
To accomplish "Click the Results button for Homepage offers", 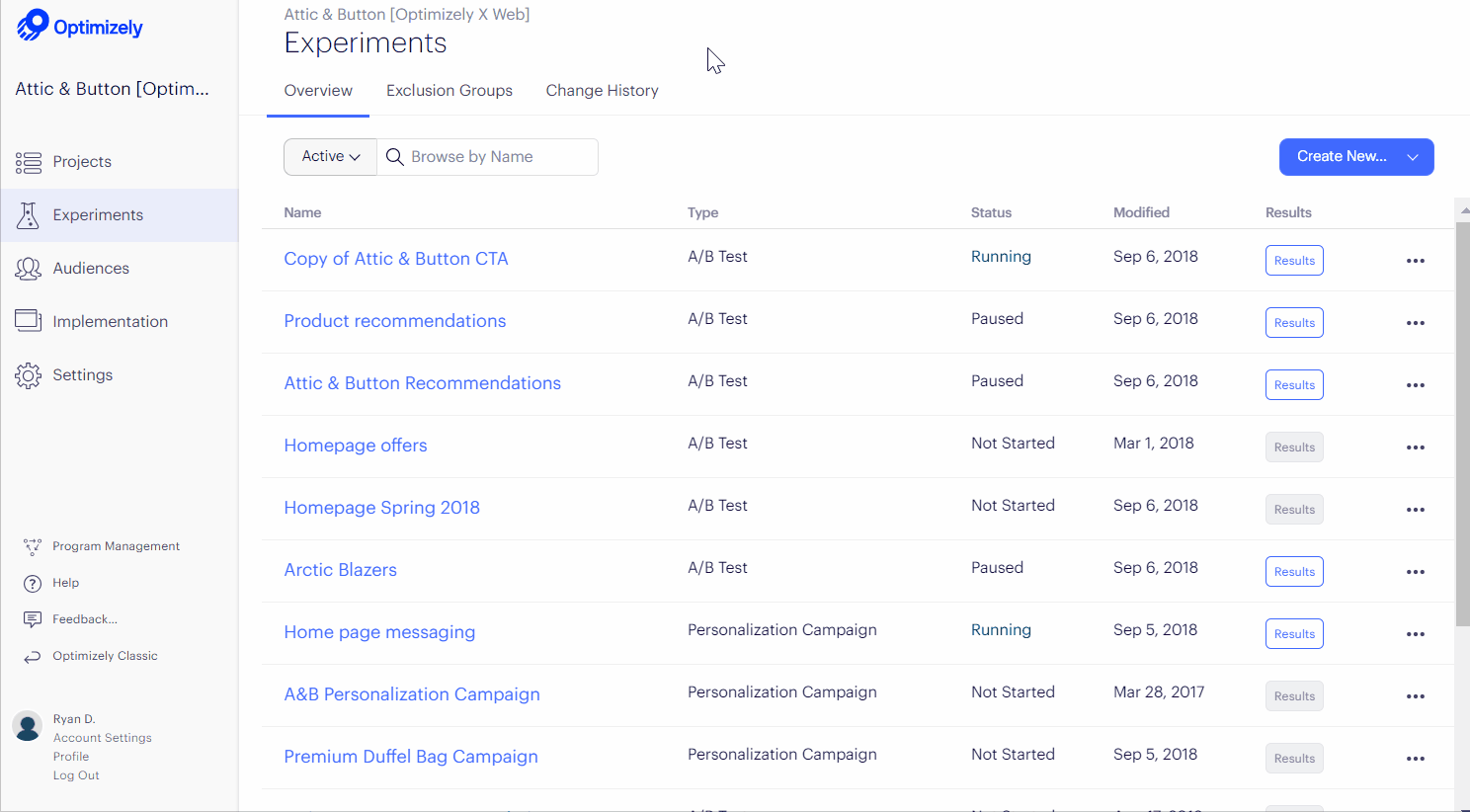I will pos(1294,447).
